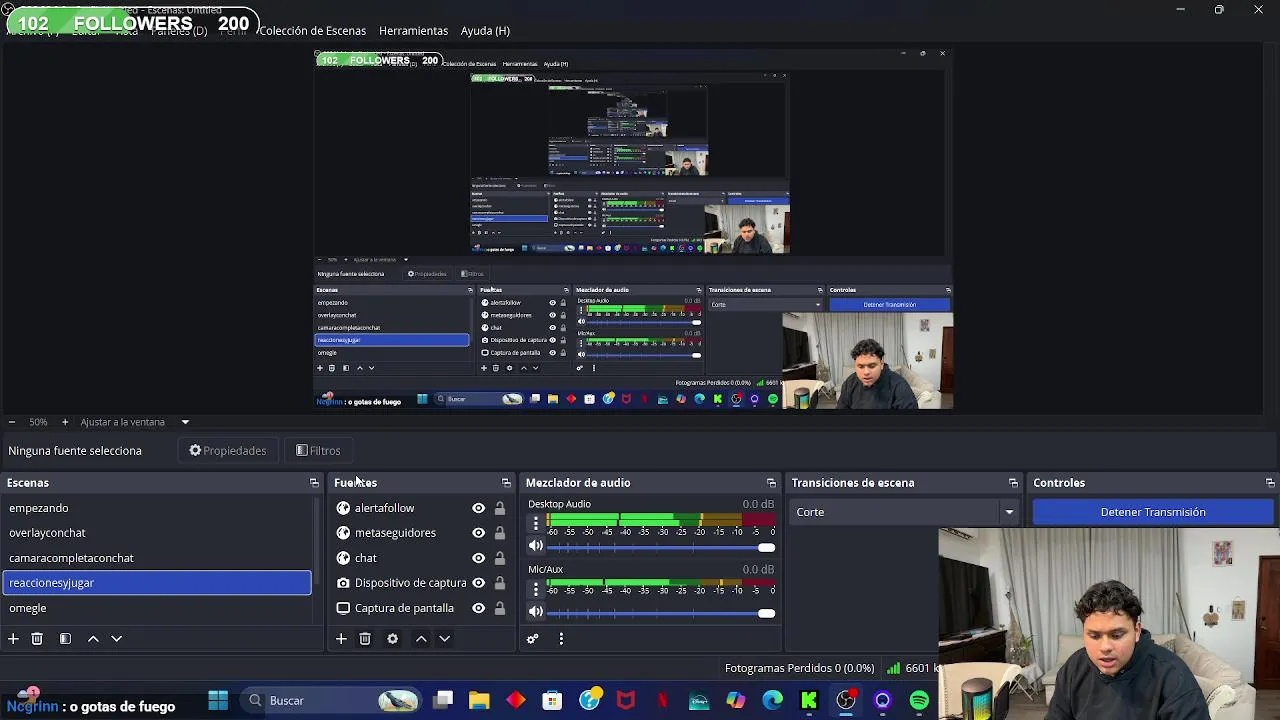Open the Ayuda (H) menu
This screenshot has width=1280, height=720.
[x=485, y=31]
